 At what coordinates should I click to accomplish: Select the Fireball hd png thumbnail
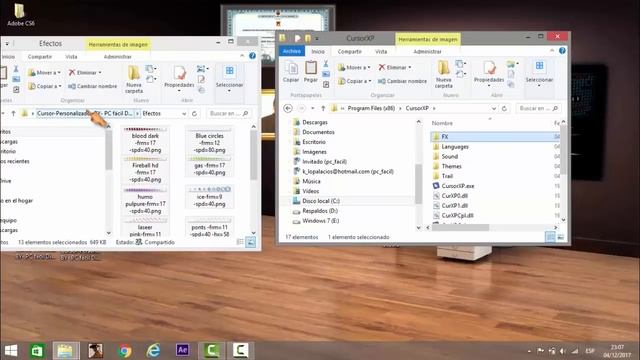point(145,169)
